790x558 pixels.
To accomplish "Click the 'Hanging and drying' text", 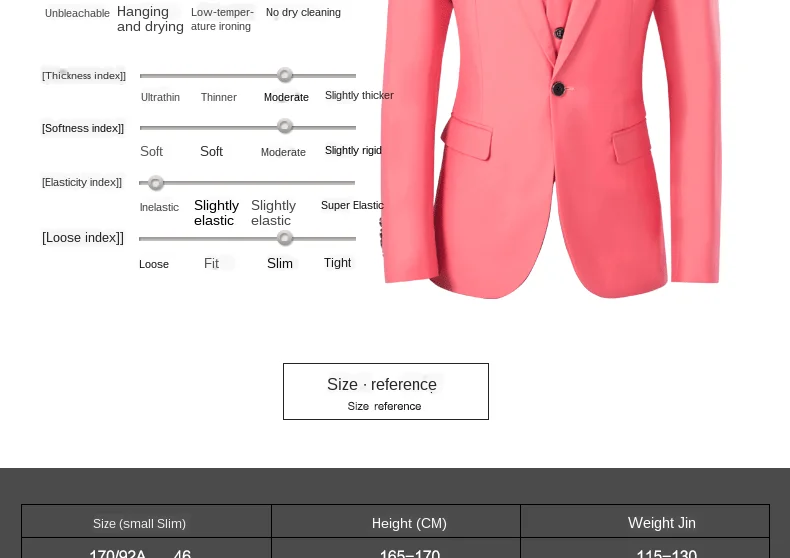I will [x=150, y=19].
